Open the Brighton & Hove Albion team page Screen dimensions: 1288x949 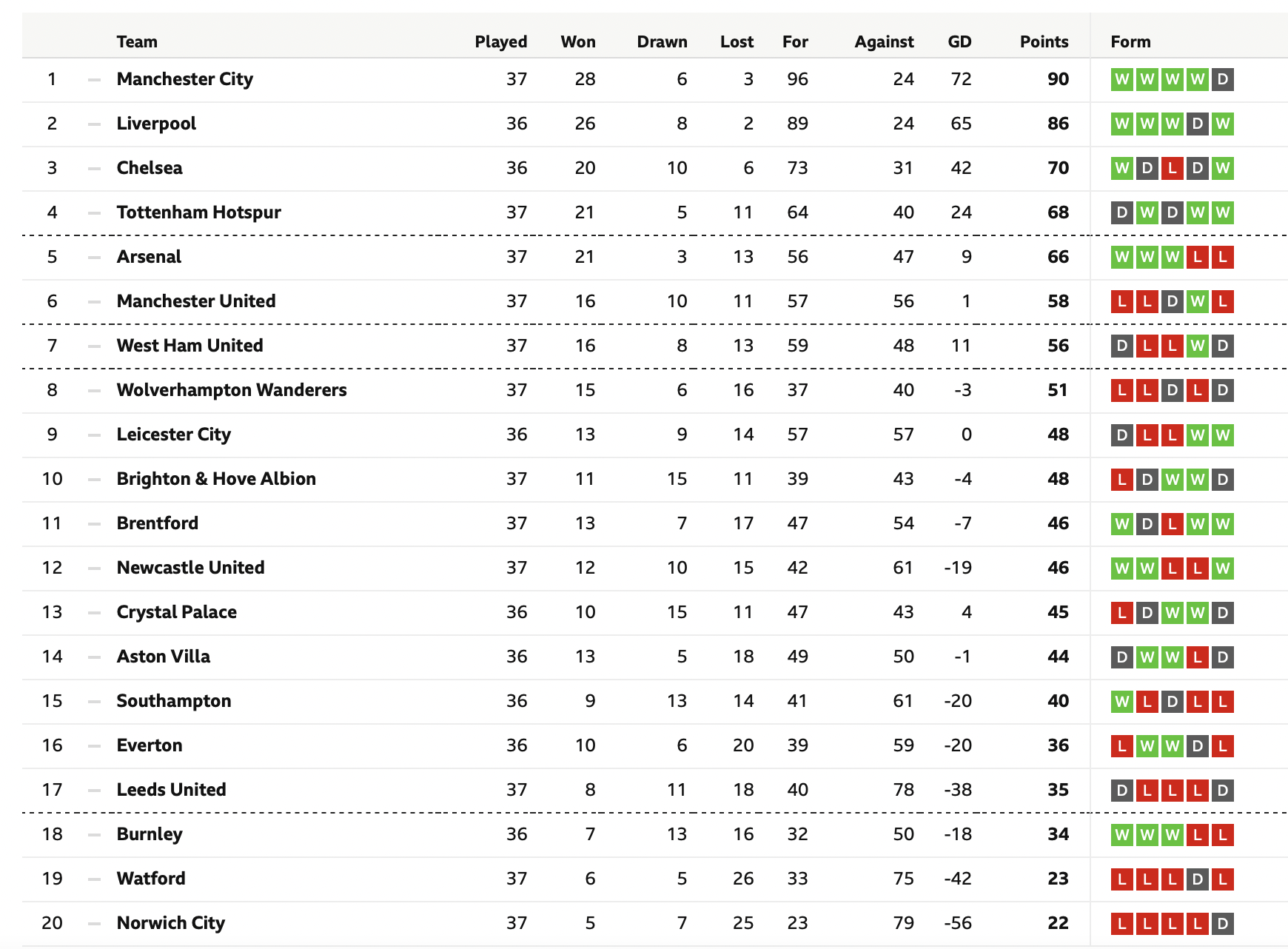coord(216,479)
